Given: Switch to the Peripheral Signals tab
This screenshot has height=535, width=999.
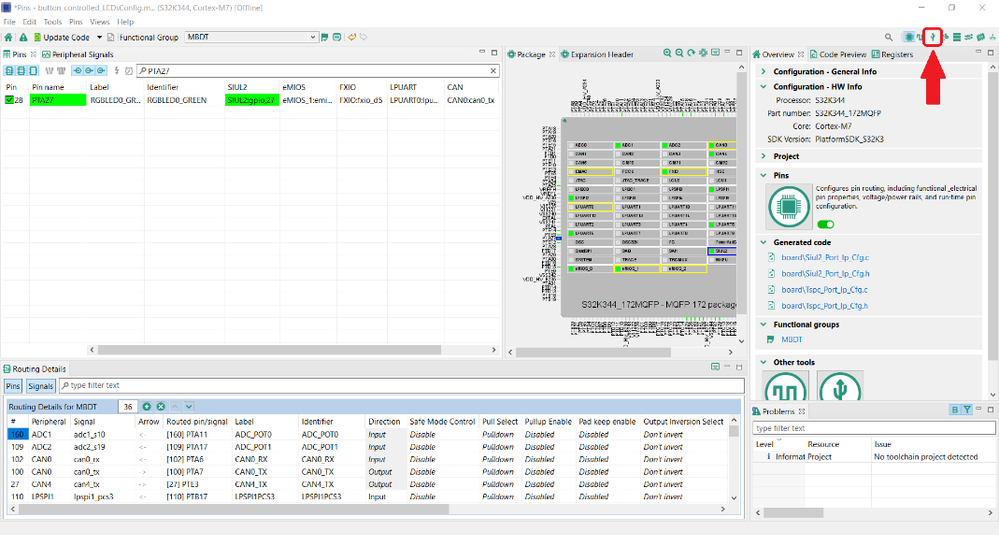Looking at the screenshot, I should click(78, 54).
